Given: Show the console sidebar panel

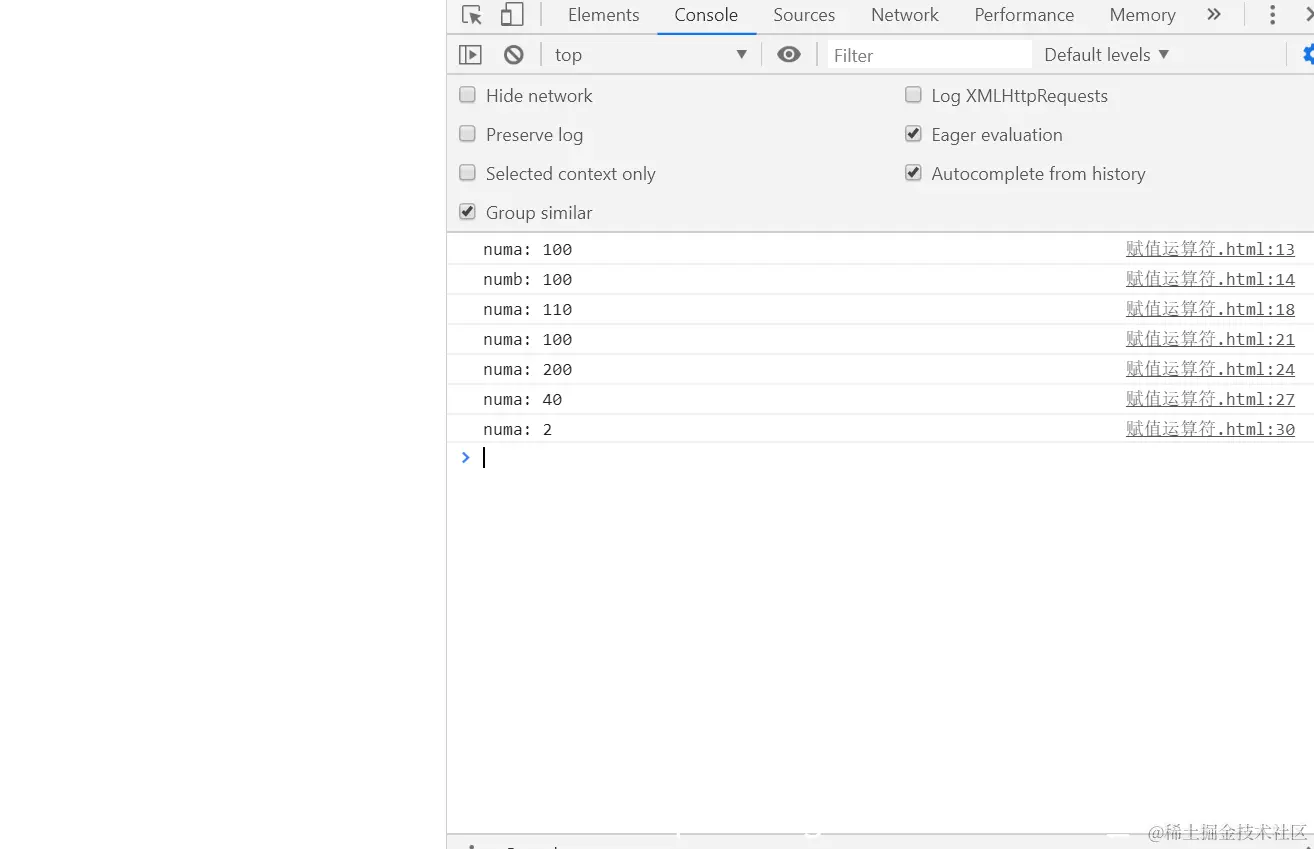Looking at the screenshot, I should click(x=470, y=55).
